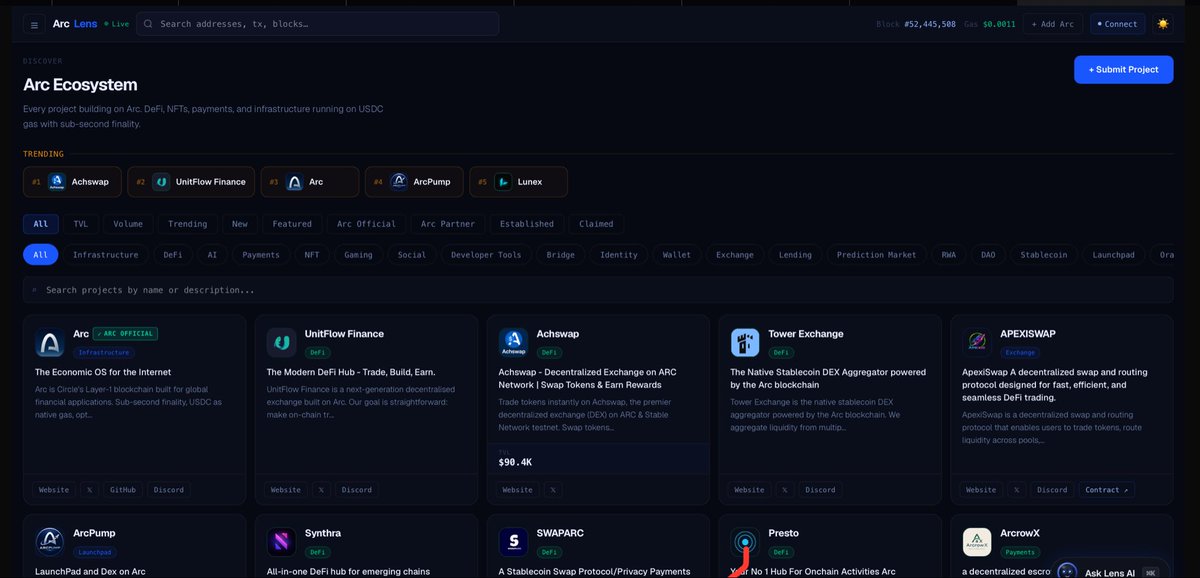Click the Tower Exchange card logo
The width and height of the screenshot is (1200, 578).
746,343
